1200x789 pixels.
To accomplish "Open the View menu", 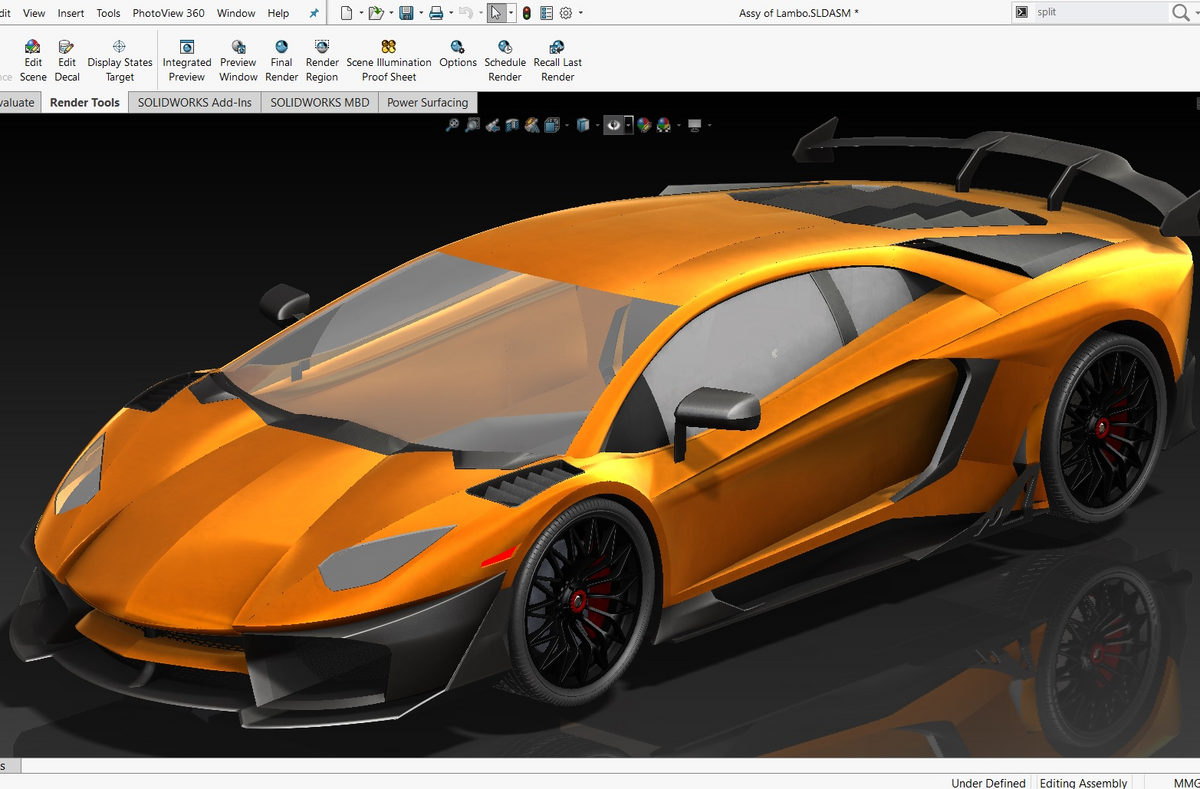I will click(x=34, y=13).
